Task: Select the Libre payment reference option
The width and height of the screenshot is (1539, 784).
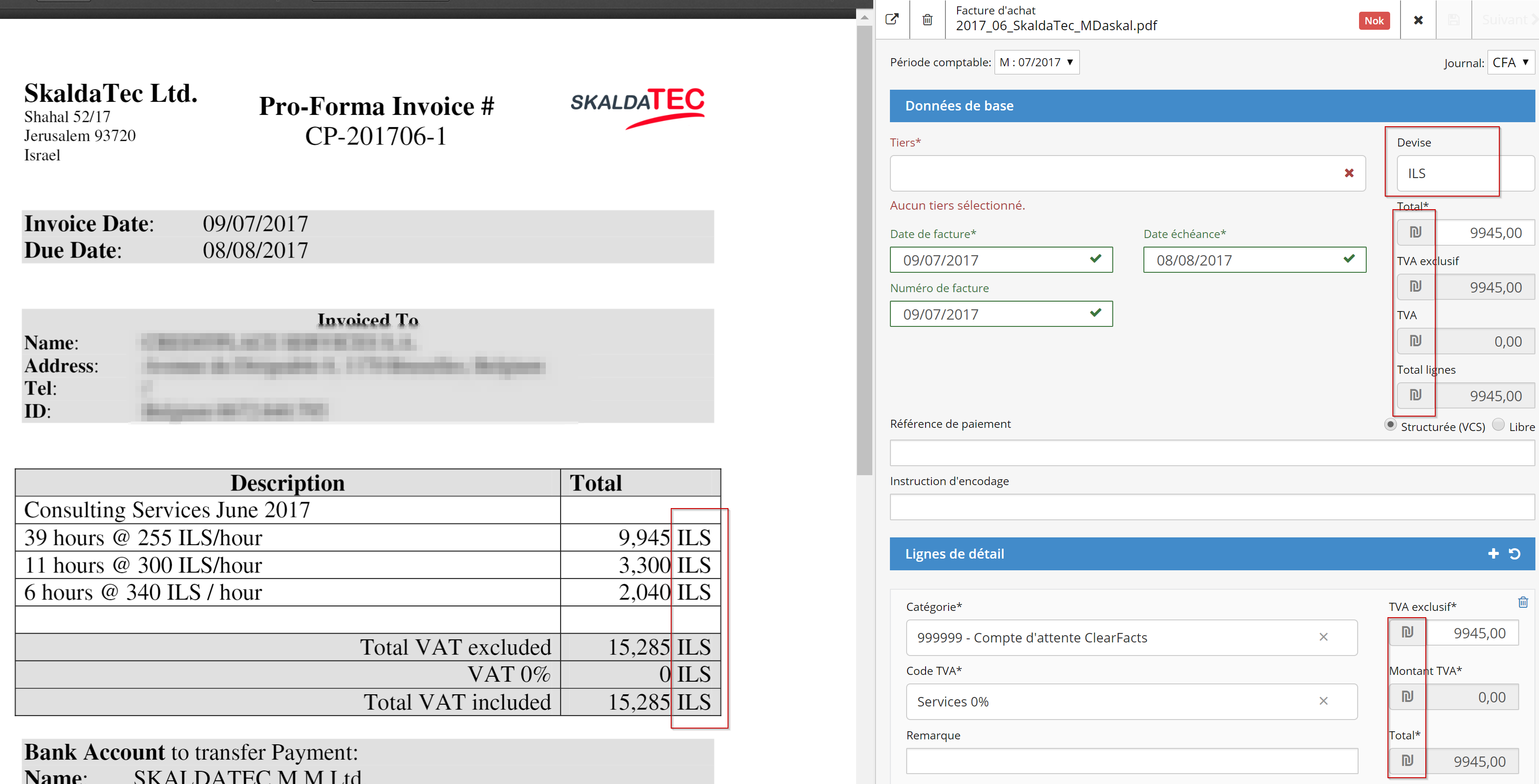Action: click(1498, 425)
